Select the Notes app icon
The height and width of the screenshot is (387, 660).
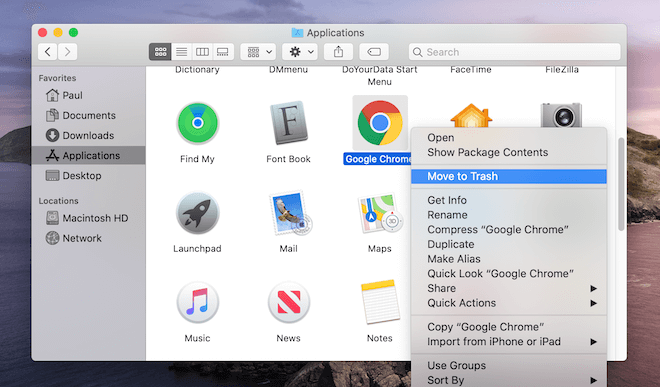[x=380, y=302]
